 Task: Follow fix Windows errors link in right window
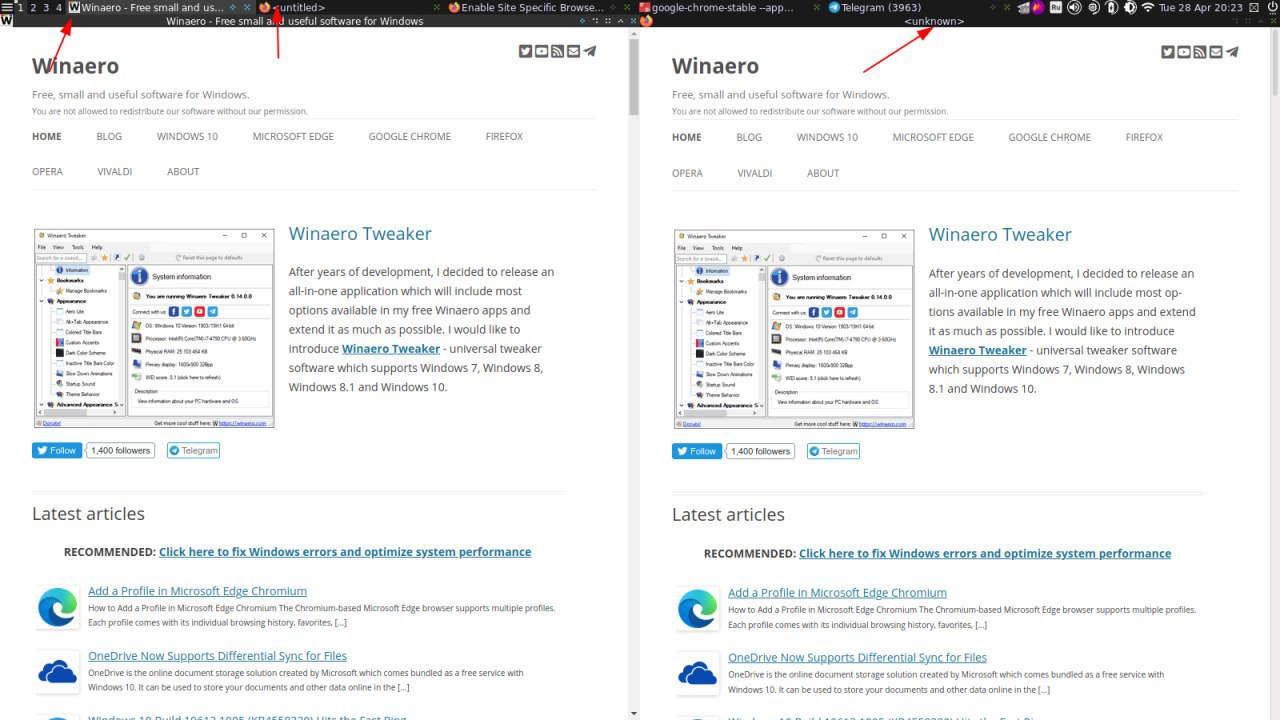pyautogui.click(x=985, y=553)
